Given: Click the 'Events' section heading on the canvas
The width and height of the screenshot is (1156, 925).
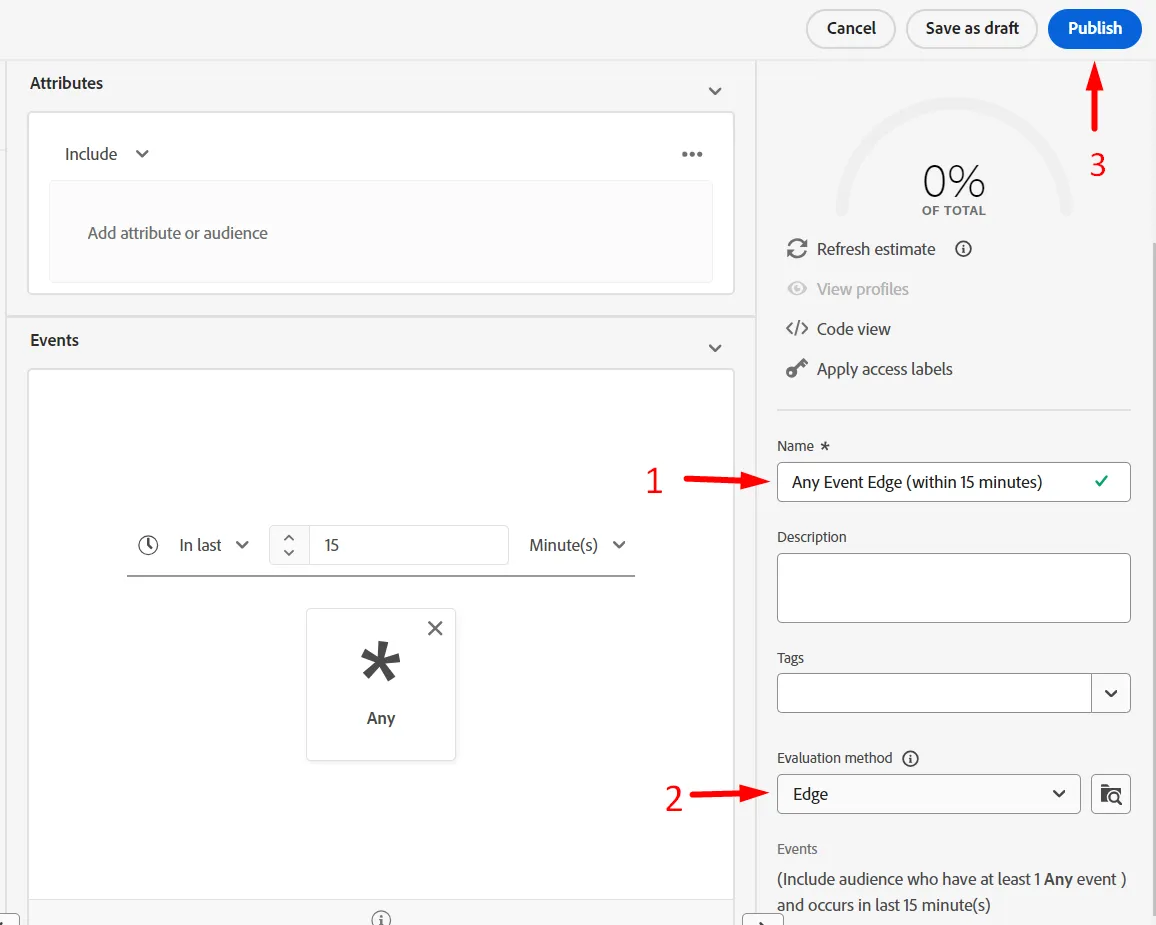Looking at the screenshot, I should pos(55,340).
